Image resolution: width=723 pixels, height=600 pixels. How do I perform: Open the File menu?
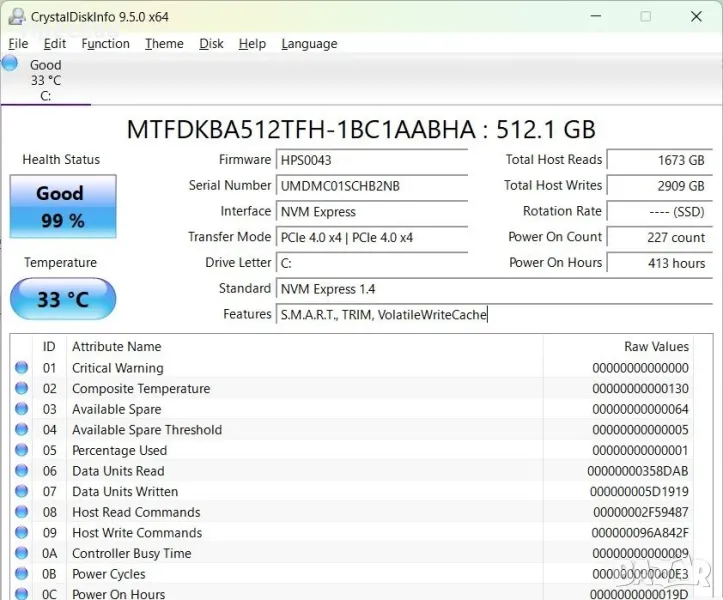click(x=18, y=44)
